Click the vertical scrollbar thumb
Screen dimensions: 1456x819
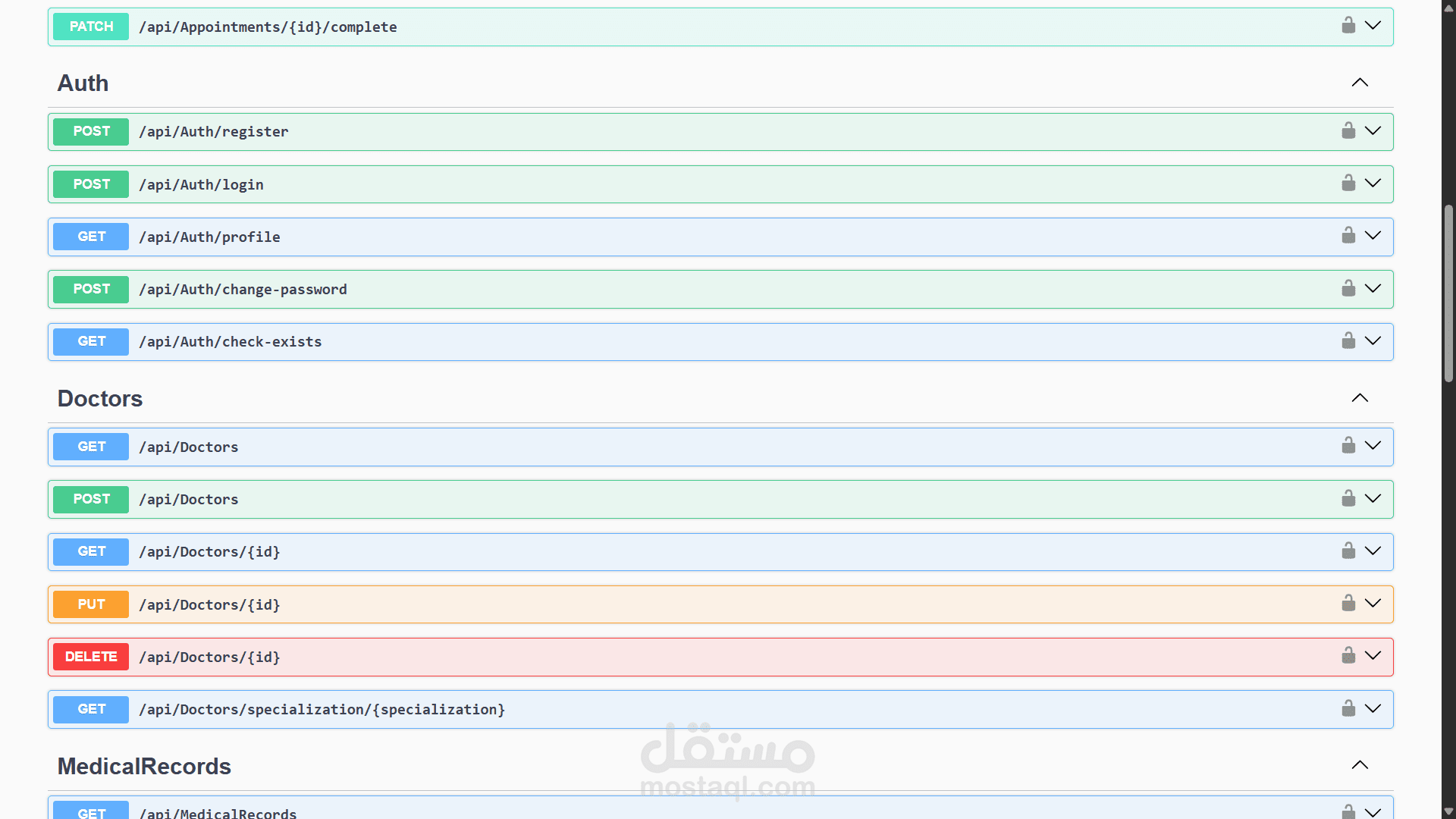coord(1448,292)
